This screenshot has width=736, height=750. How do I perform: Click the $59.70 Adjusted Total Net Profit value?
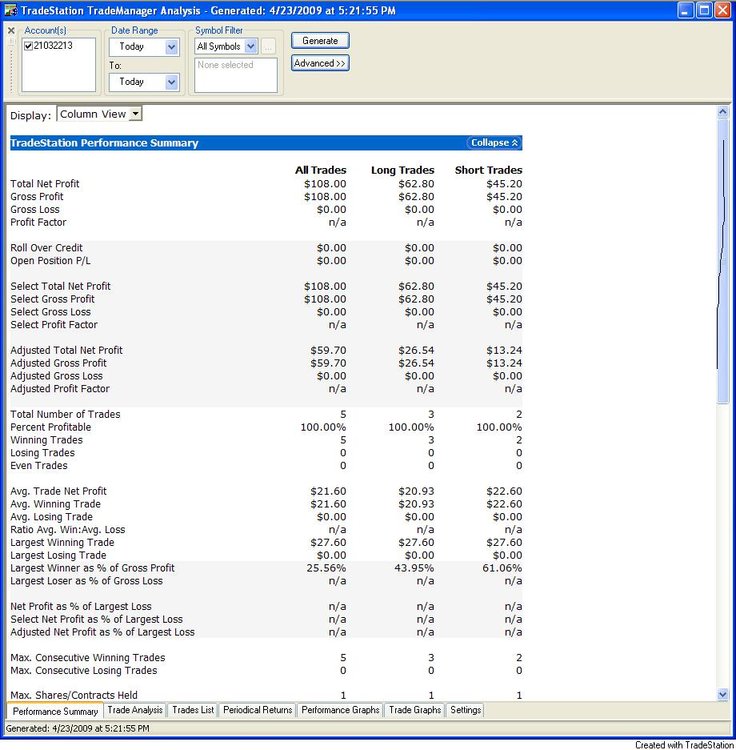(x=328, y=350)
